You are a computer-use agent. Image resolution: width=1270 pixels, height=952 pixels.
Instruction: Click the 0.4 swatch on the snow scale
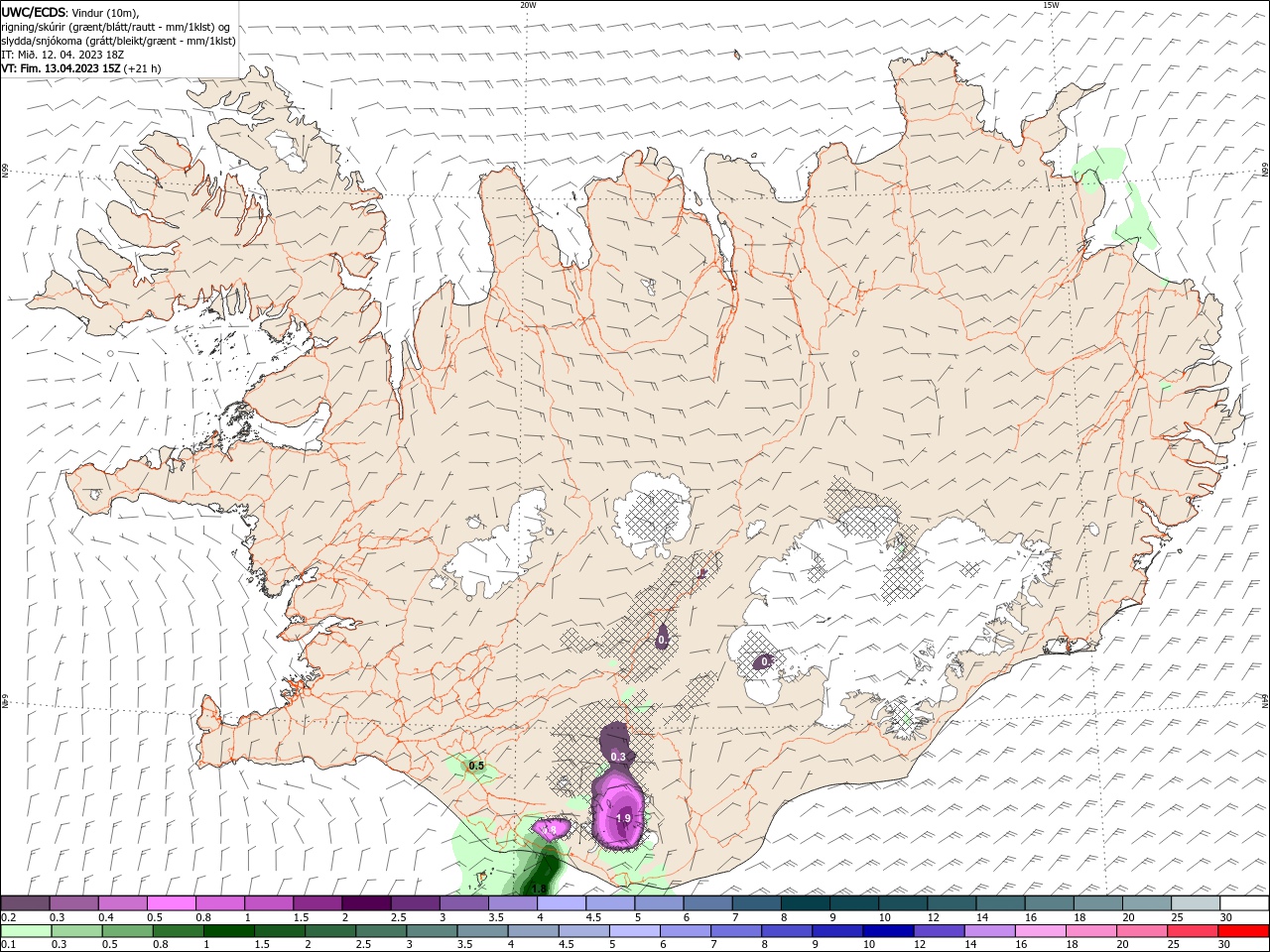[122, 903]
